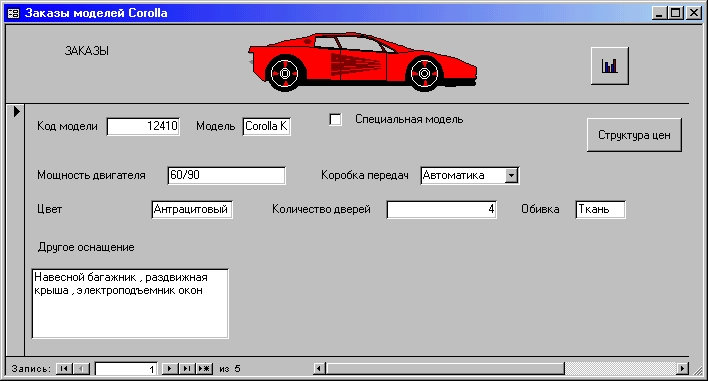This screenshot has height=381, width=708.
Task: Click the record selector arrow
Action: click(x=16, y=111)
